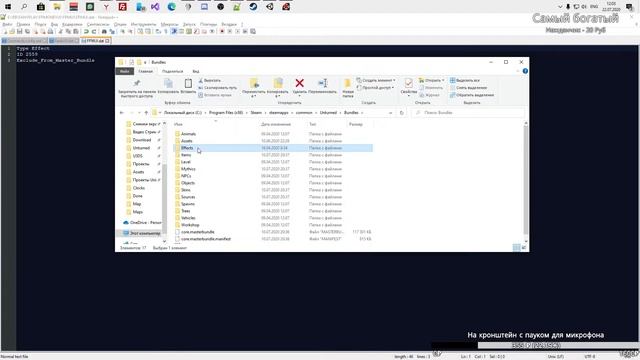This screenshot has height=360, width=640.
Task: Click the Notepad++ red Record macro icon
Action: [222, 31]
